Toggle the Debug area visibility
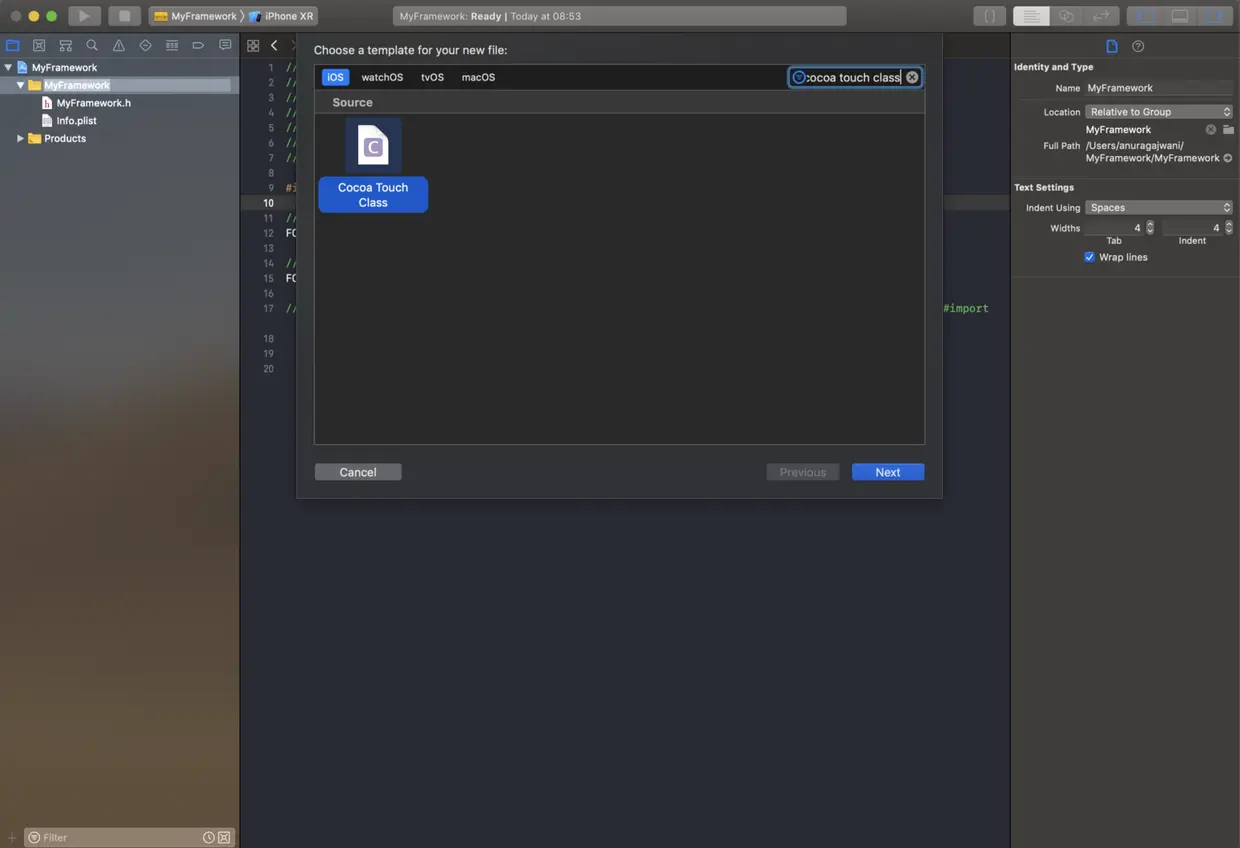1240x848 pixels. point(1180,16)
